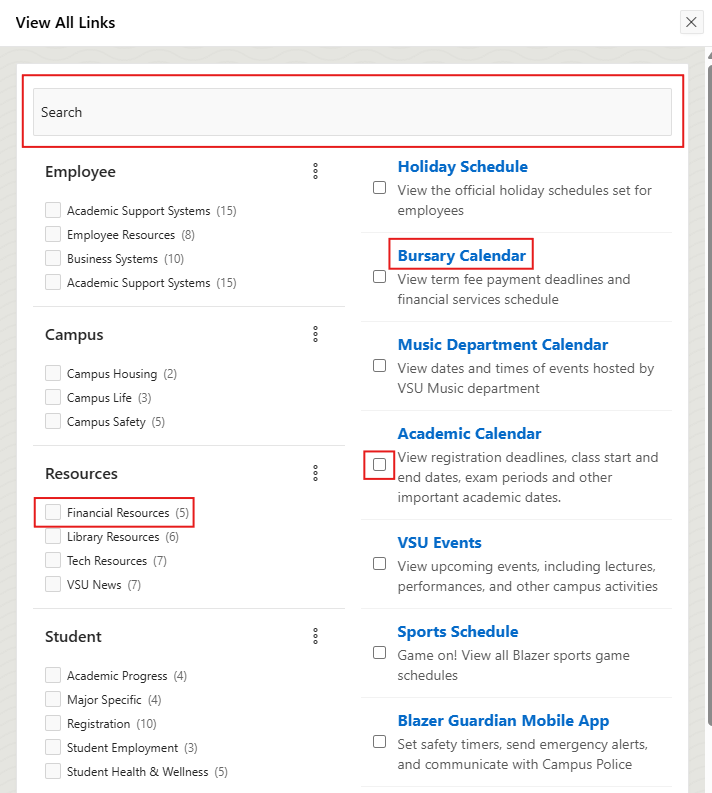Open Employee section three-dot menu
712x793 pixels.
click(x=315, y=172)
